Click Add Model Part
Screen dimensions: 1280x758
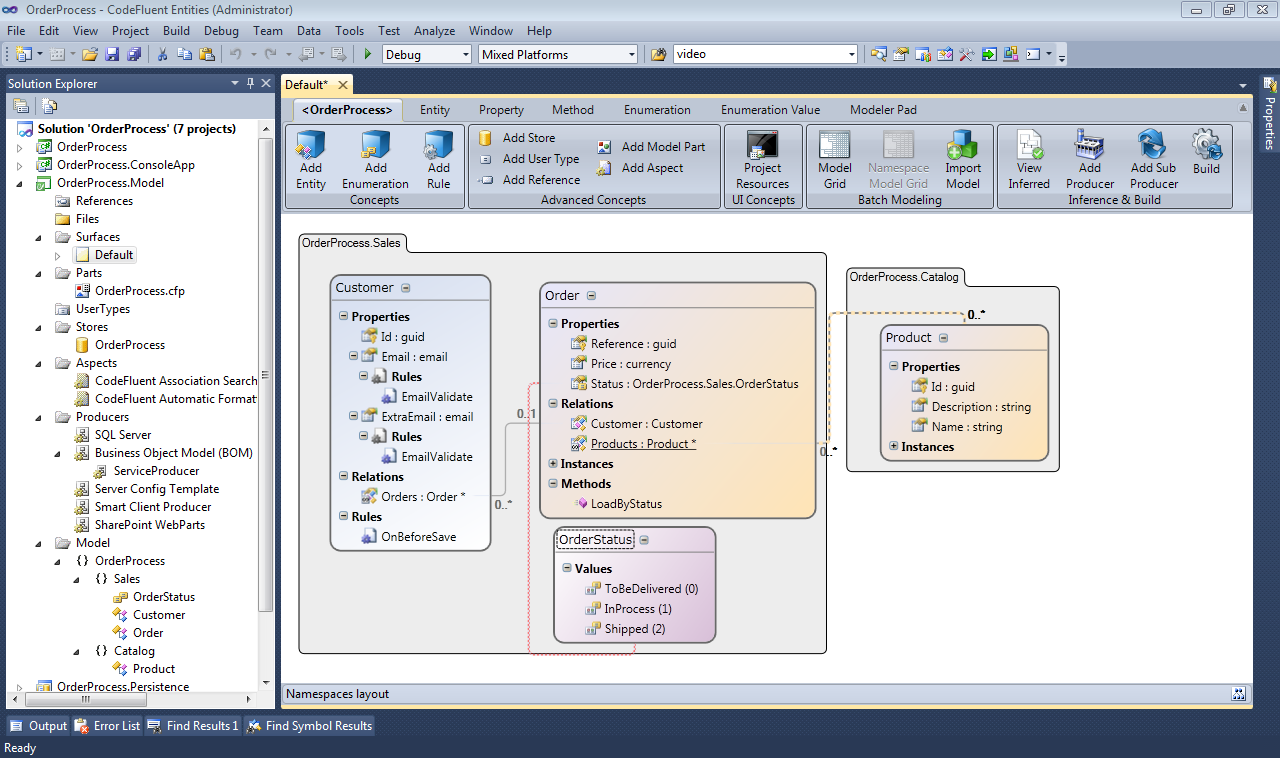coord(651,147)
